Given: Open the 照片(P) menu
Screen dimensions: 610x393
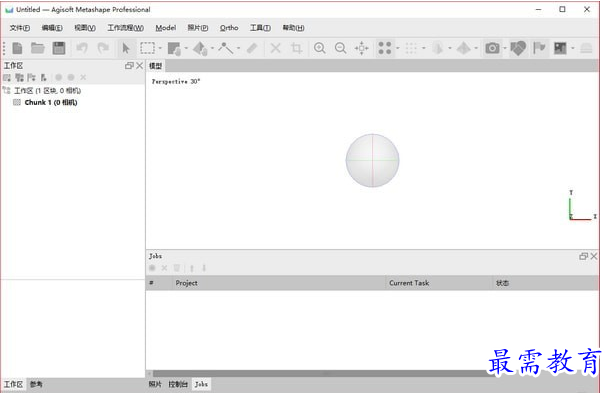Looking at the screenshot, I should (x=198, y=28).
